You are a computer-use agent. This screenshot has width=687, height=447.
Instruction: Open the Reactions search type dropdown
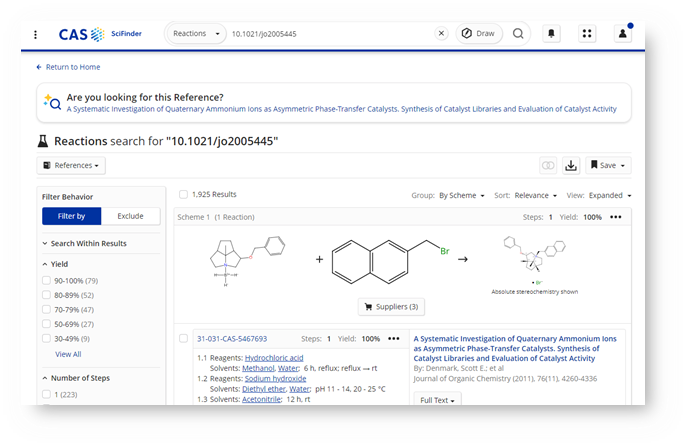196,33
